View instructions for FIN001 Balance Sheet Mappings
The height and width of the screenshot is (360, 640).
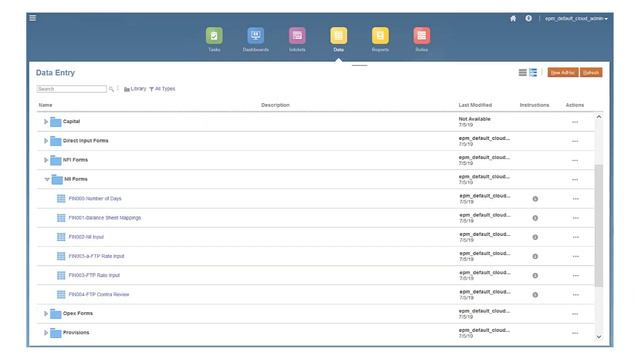click(x=535, y=218)
